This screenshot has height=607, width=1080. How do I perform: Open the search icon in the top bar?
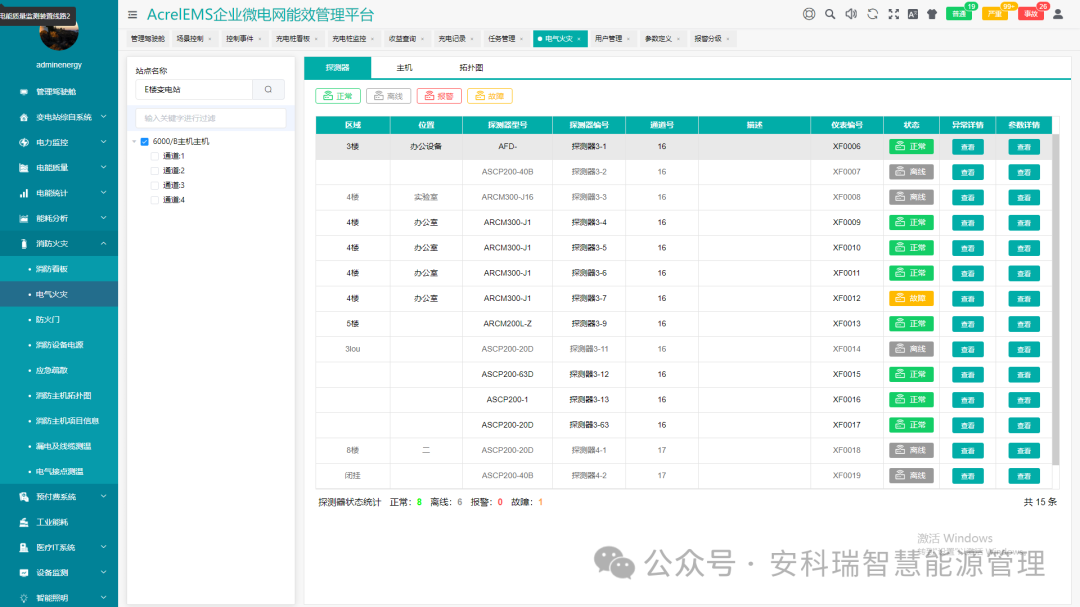point(829,14)
